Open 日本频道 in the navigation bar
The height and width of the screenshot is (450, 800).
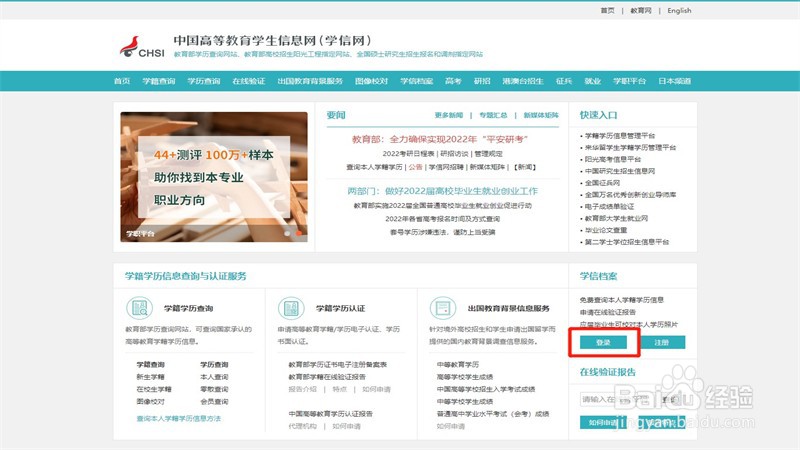pyautogui.click(x=674, y=81)
